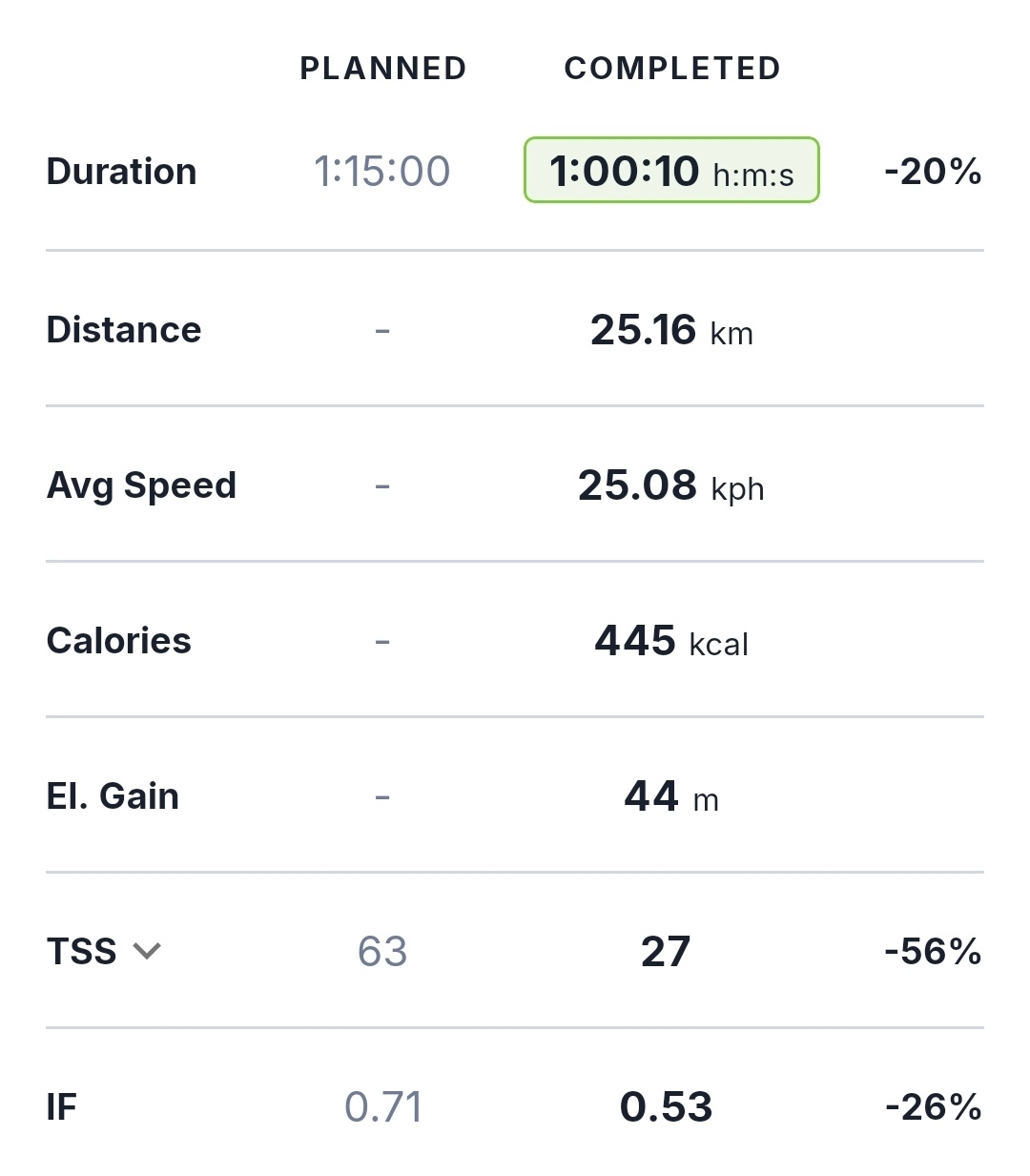Edit the completed TSS value 27
Screen dimensions: 1030x1176
(x=666, y=952)
